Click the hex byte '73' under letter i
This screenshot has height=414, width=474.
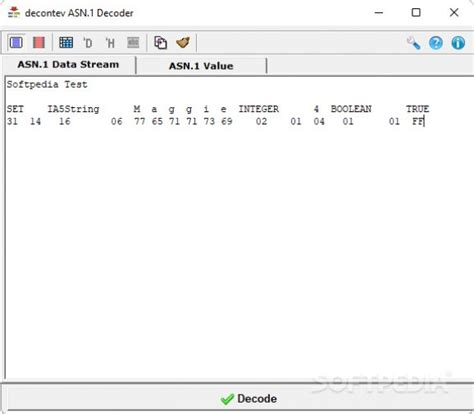click(x=209, y=121)
